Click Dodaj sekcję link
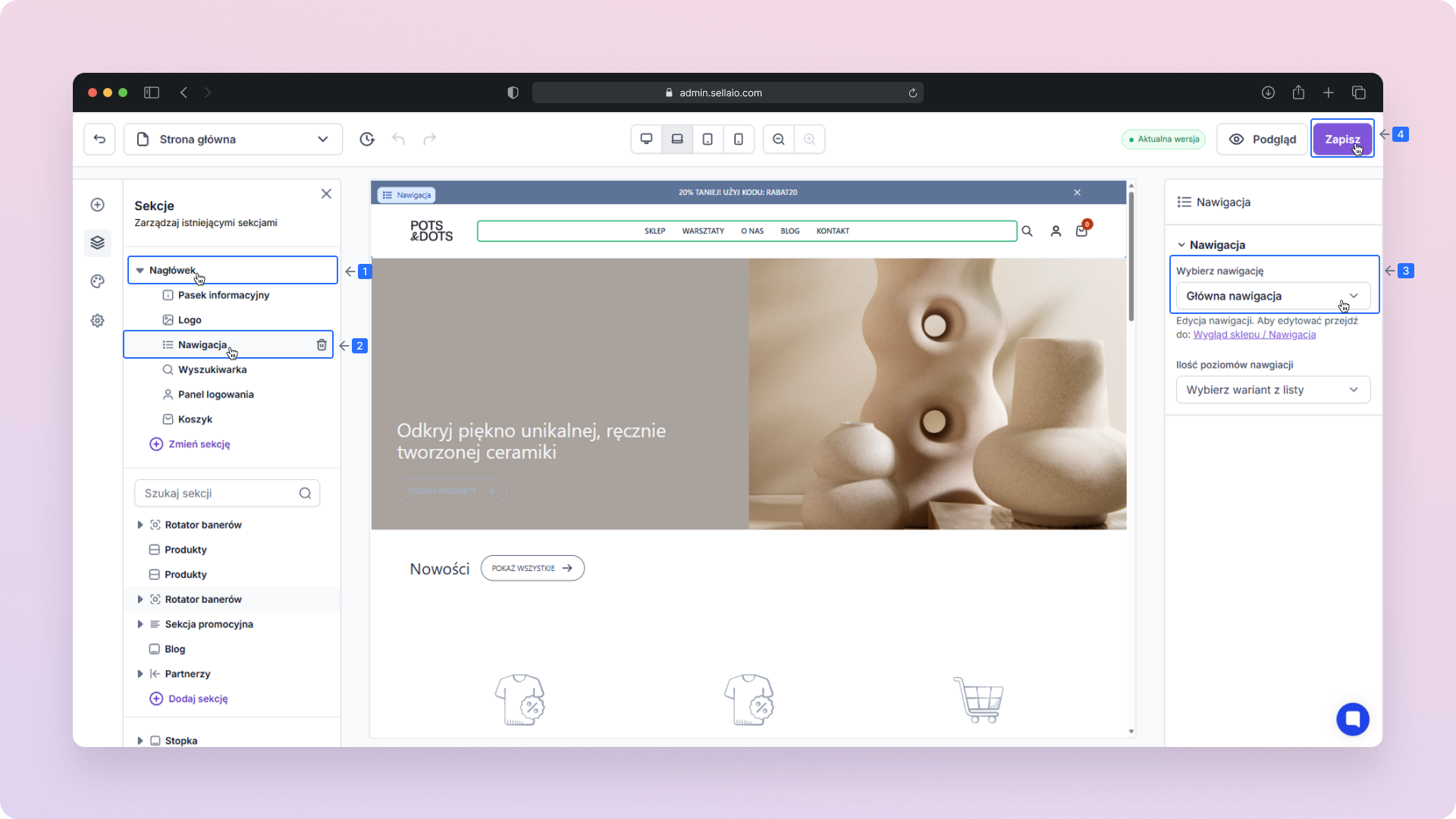The width and height of the screenshot is (1456, 819). (189, 698)
